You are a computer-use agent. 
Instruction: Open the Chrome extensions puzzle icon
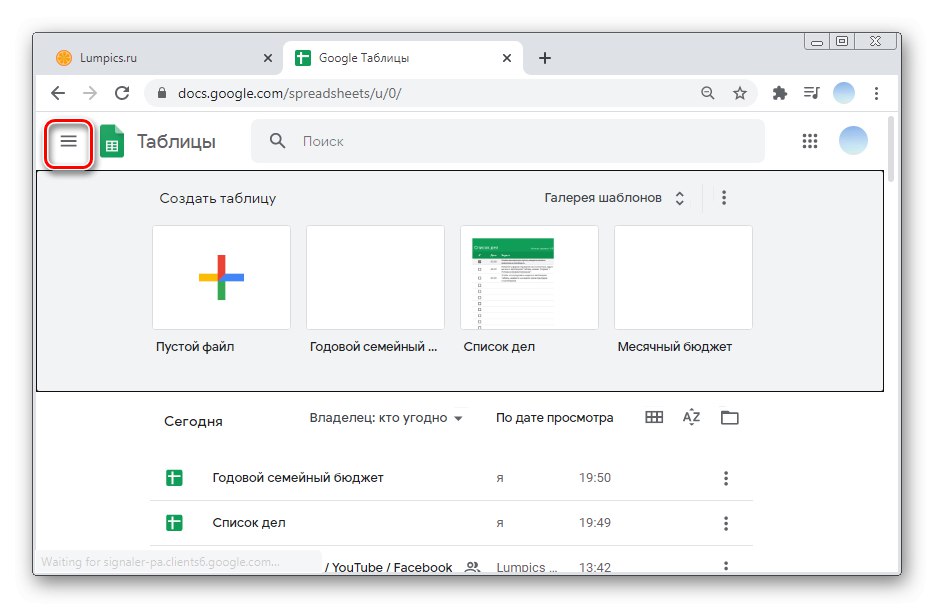[x=780, y=93]
